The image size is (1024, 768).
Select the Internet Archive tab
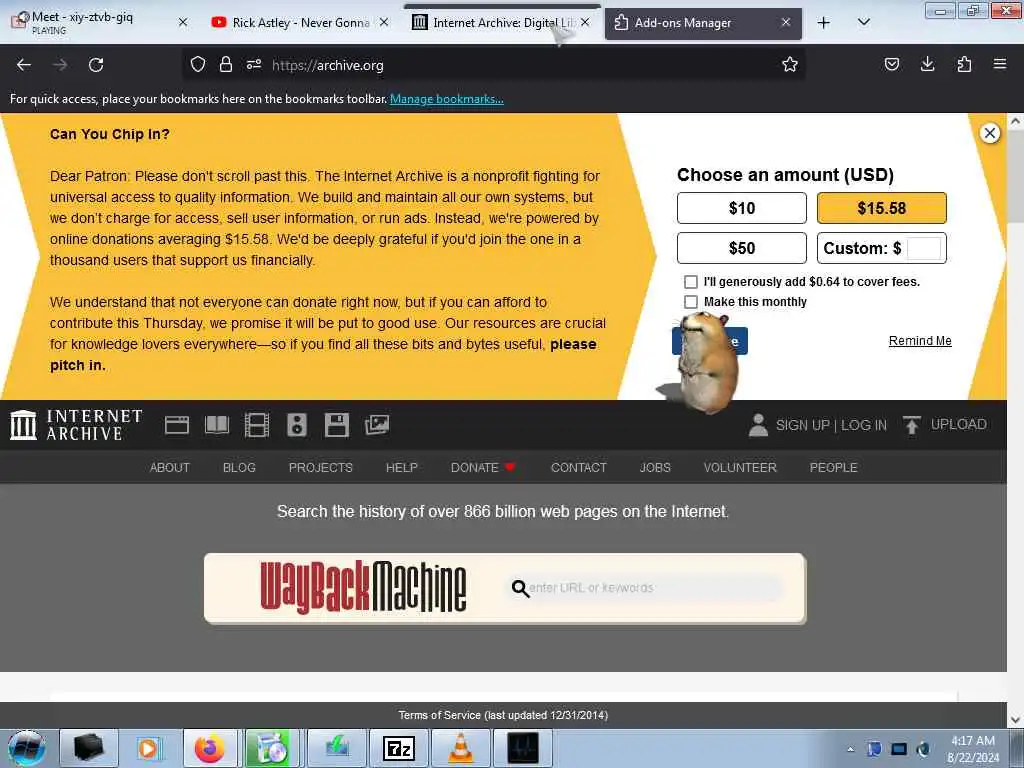492,23
